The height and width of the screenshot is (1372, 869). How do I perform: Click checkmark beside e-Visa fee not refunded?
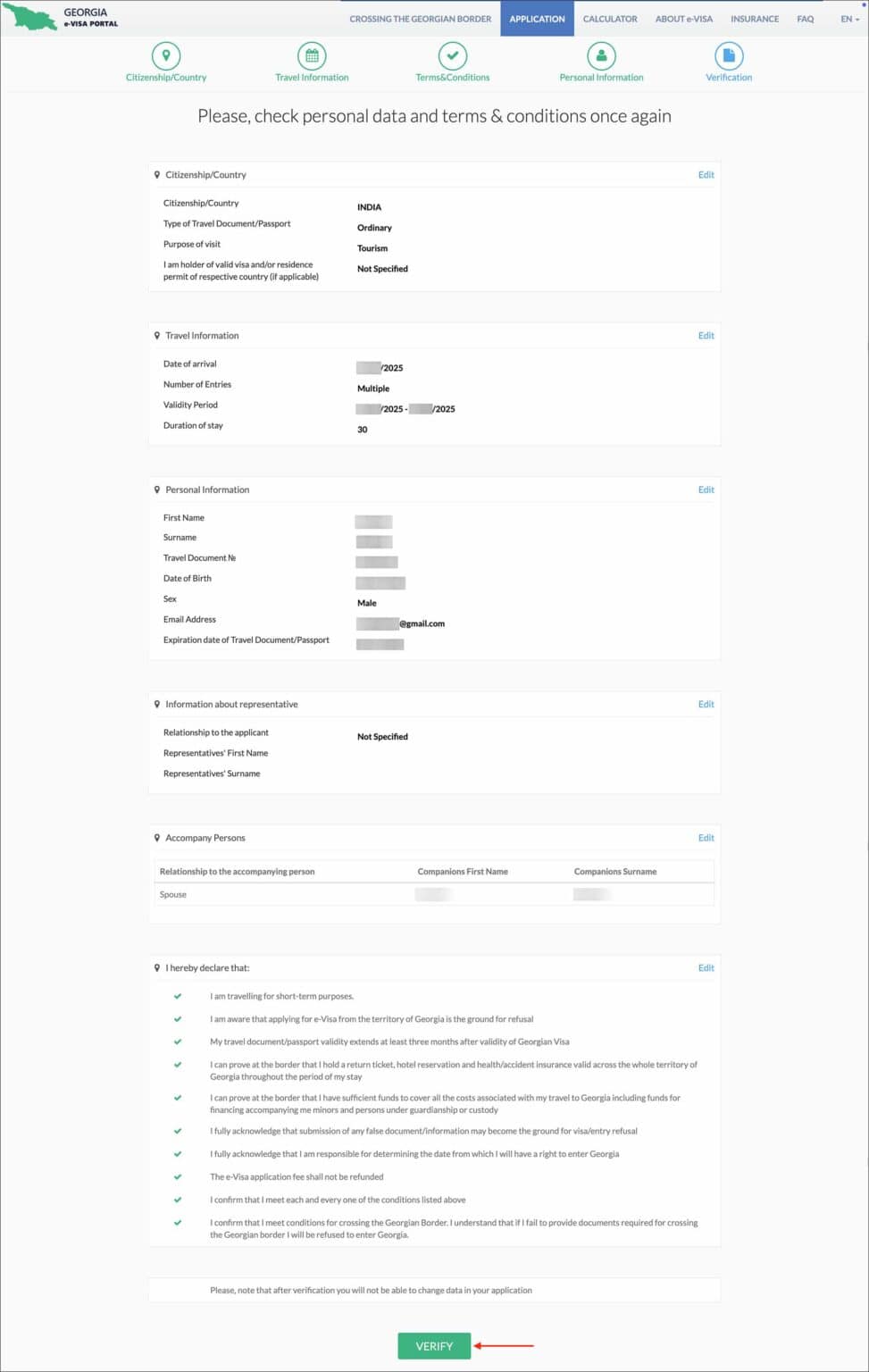pyautogui.click(x=178, y=1176)
